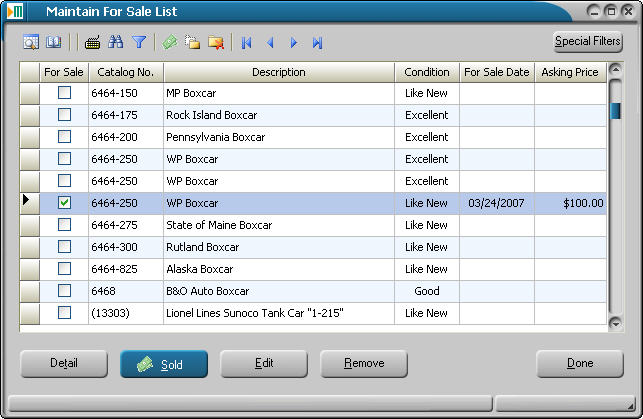Jump to first record with navigation arrow

tap(246, 43)
